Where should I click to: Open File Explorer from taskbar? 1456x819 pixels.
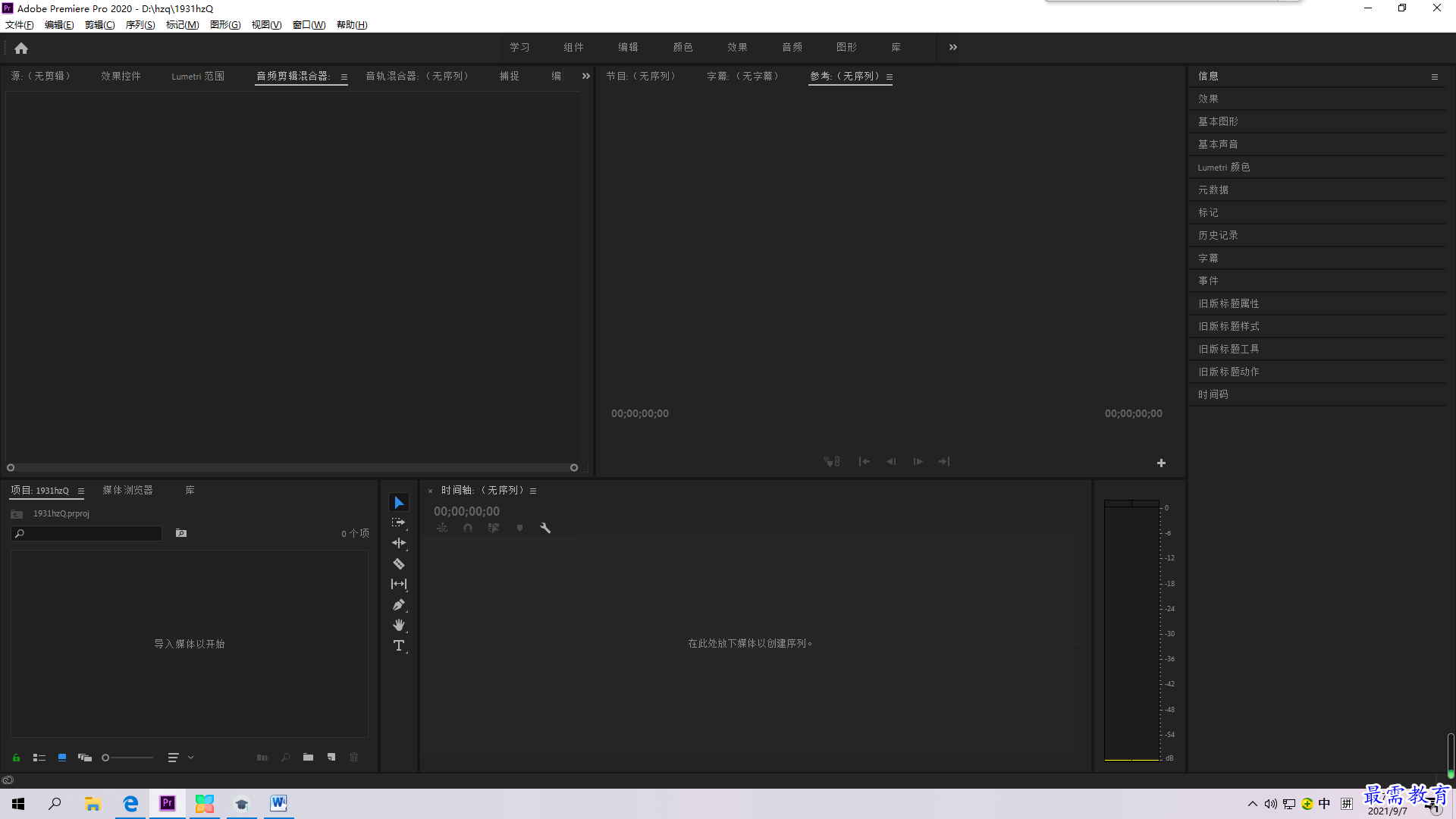(x=93, y=804)
